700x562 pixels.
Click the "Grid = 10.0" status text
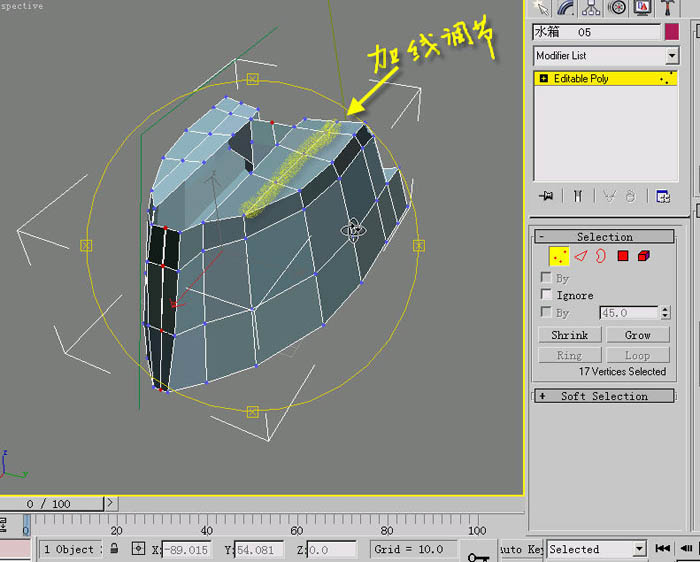(408, 550)
